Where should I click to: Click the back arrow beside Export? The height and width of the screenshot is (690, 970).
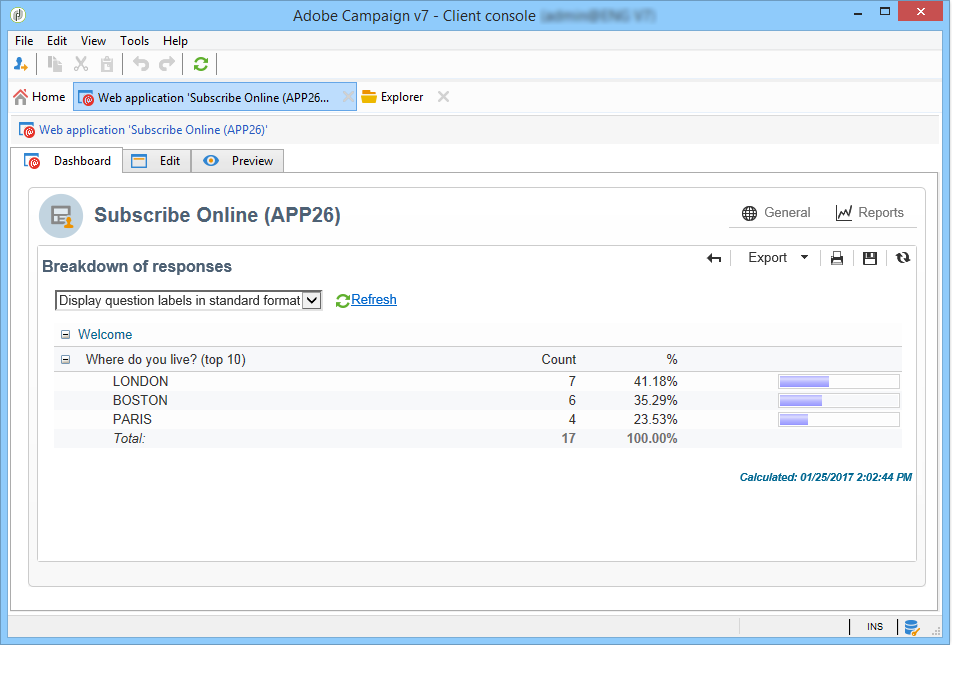pyautogui.click(x=714, y=258)
